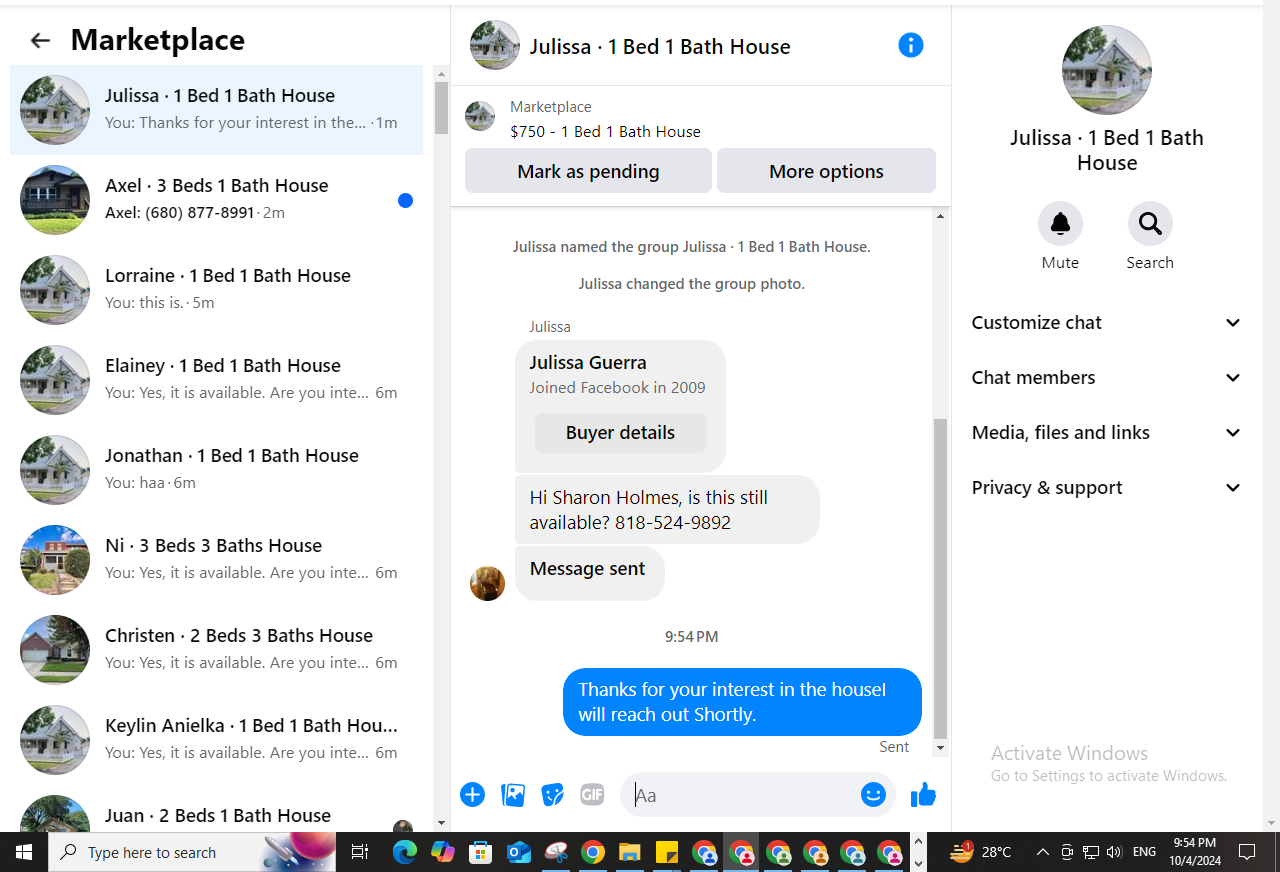Viewport: 1280px width, 872px height.
Task: Open more actions with the plus icon
Action: (472, 794)
